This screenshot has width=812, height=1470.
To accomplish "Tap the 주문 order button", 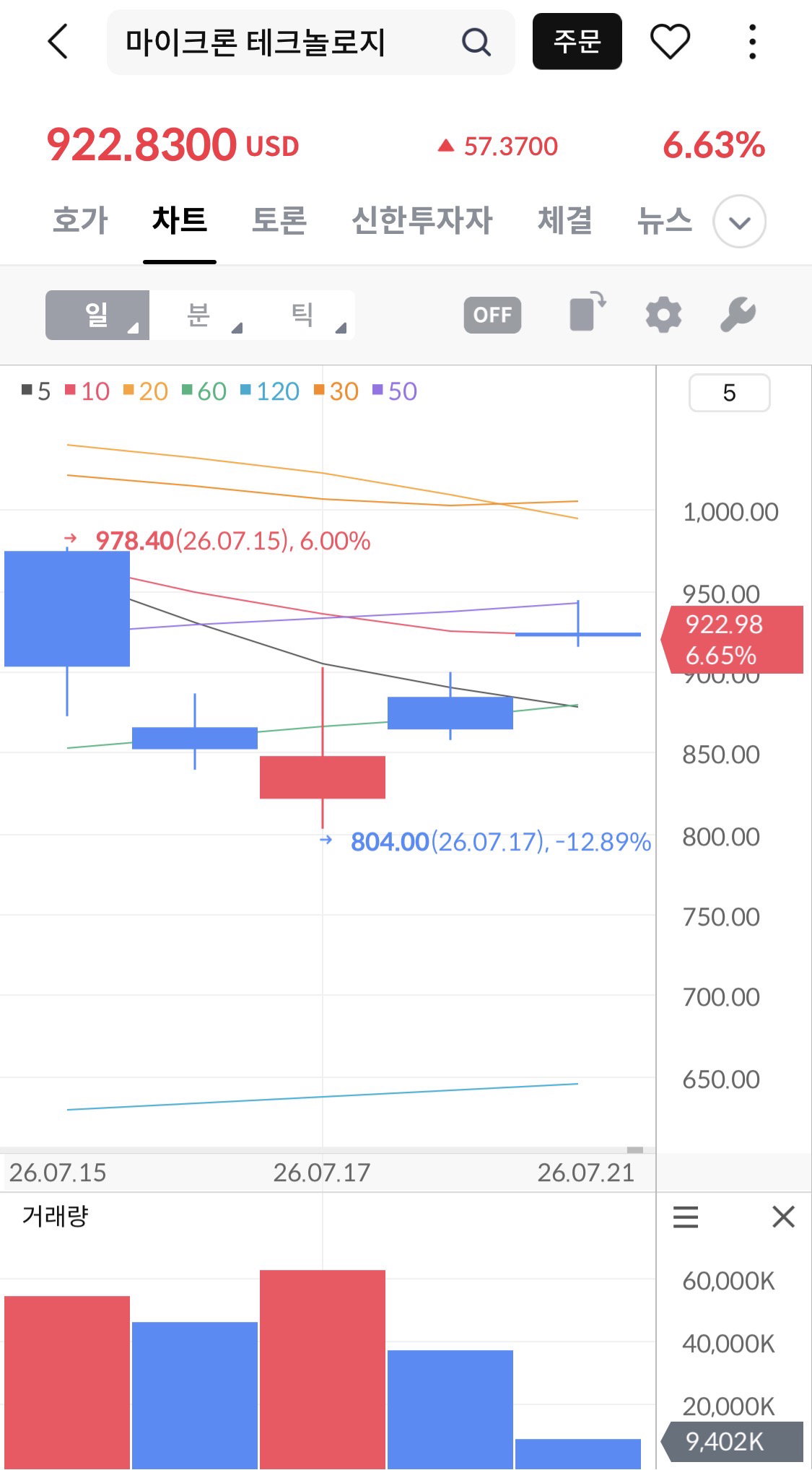I will pos(577,41).
